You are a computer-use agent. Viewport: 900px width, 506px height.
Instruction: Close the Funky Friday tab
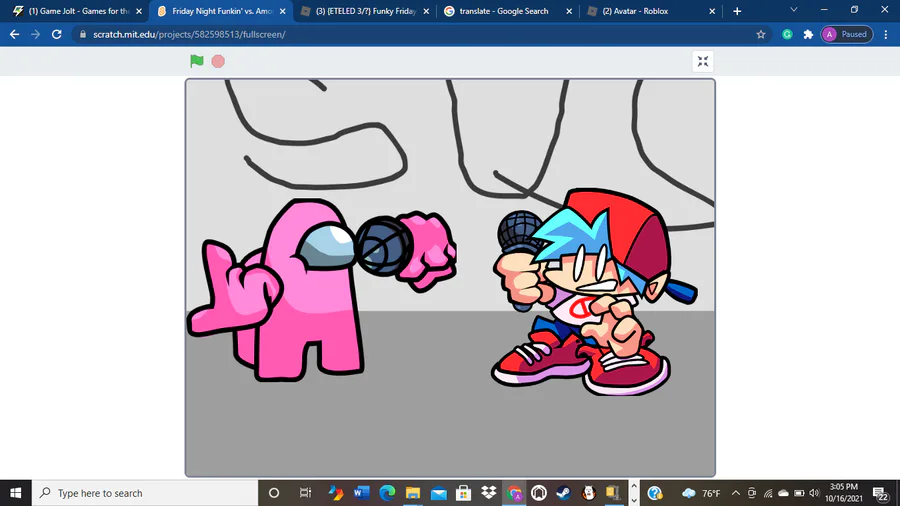(x=426, y=11)
